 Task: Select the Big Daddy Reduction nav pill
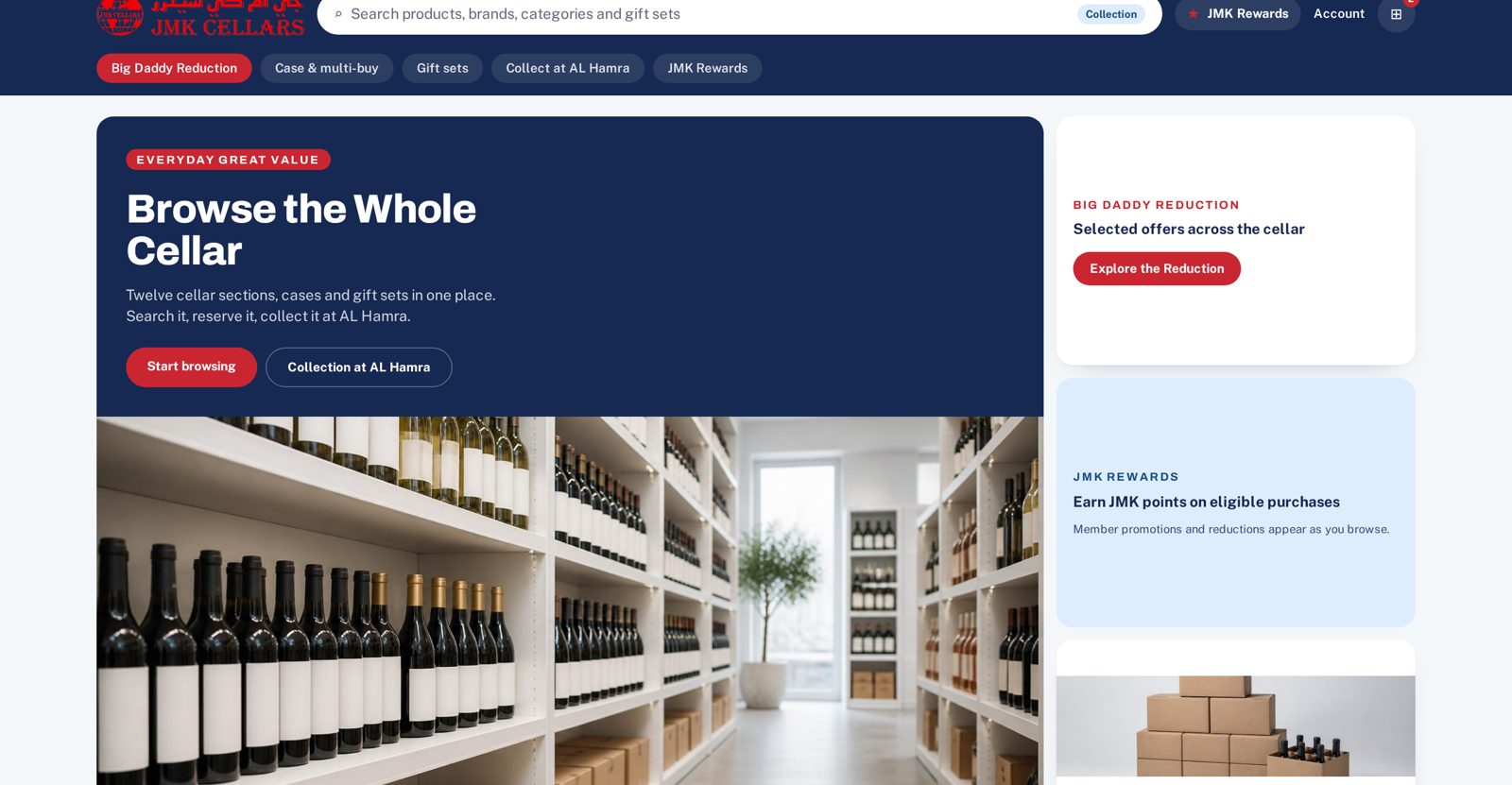click(174, 68)
